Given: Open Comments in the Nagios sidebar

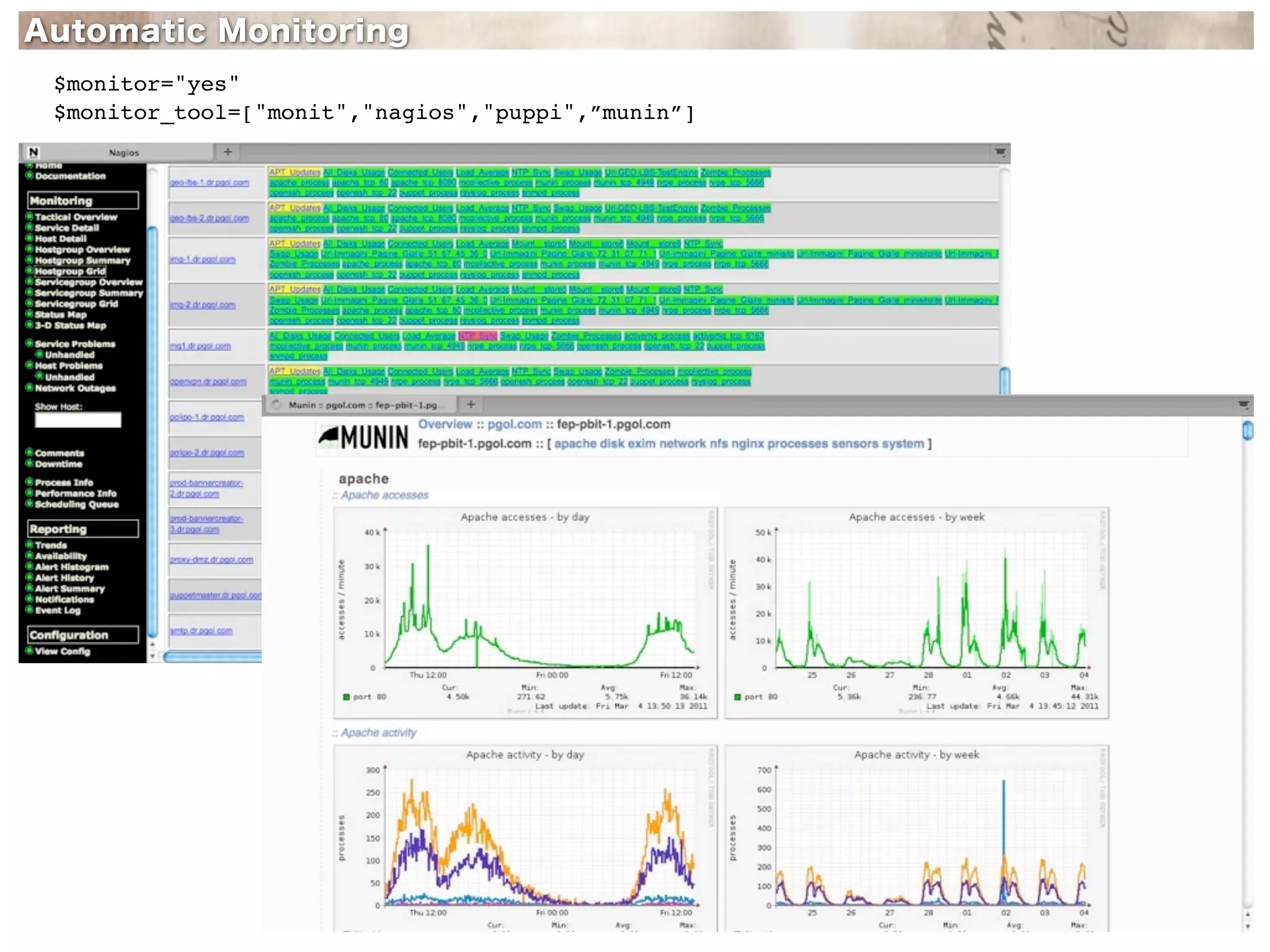Looking at the screenshot, I should click(x=60, y=453).
